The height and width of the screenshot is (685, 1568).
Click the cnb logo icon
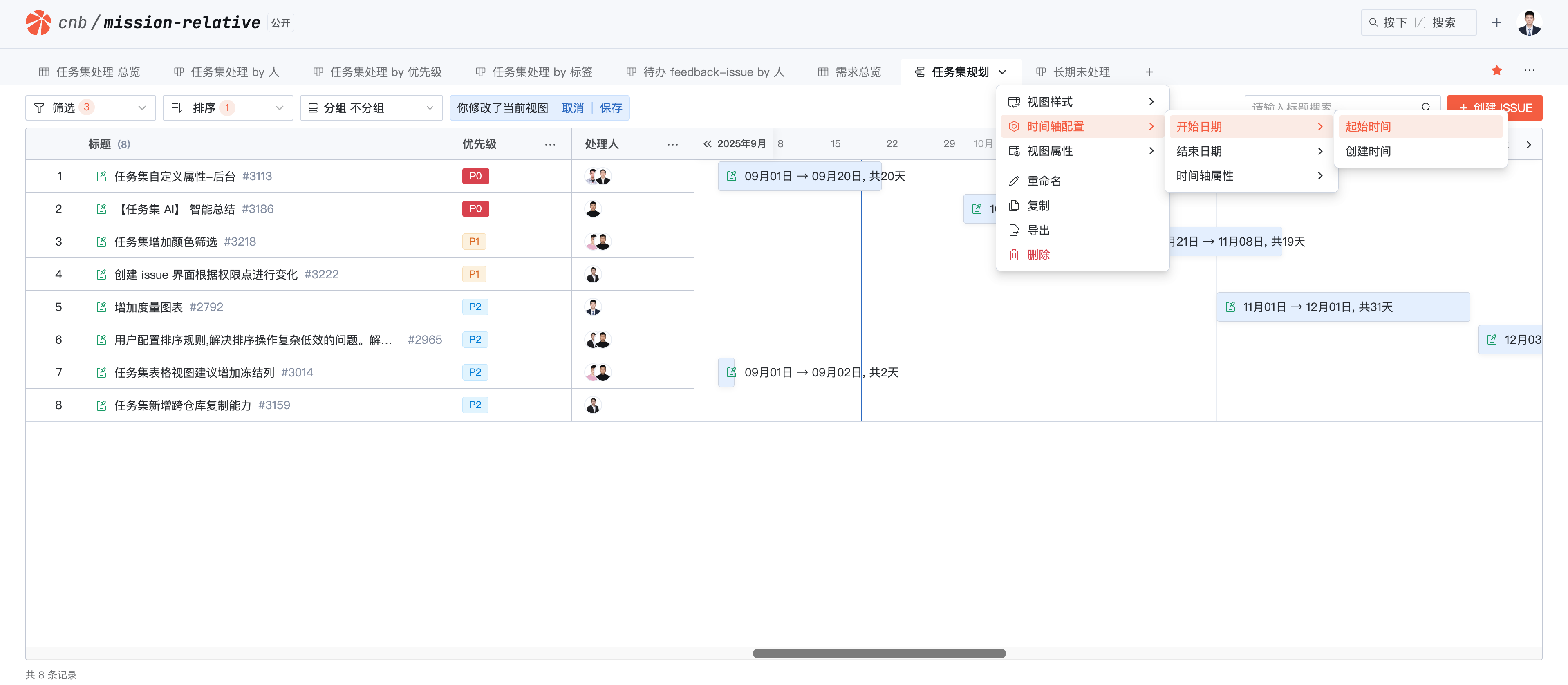click(x=38, y=22)
